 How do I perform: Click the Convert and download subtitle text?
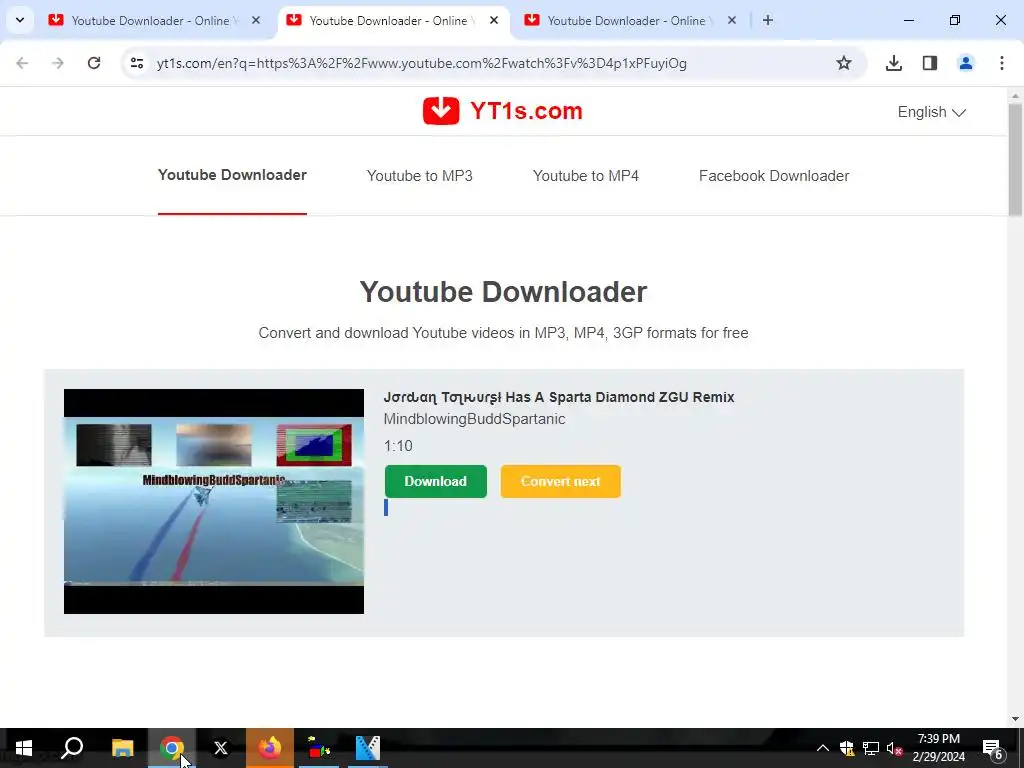coord(504,333)
